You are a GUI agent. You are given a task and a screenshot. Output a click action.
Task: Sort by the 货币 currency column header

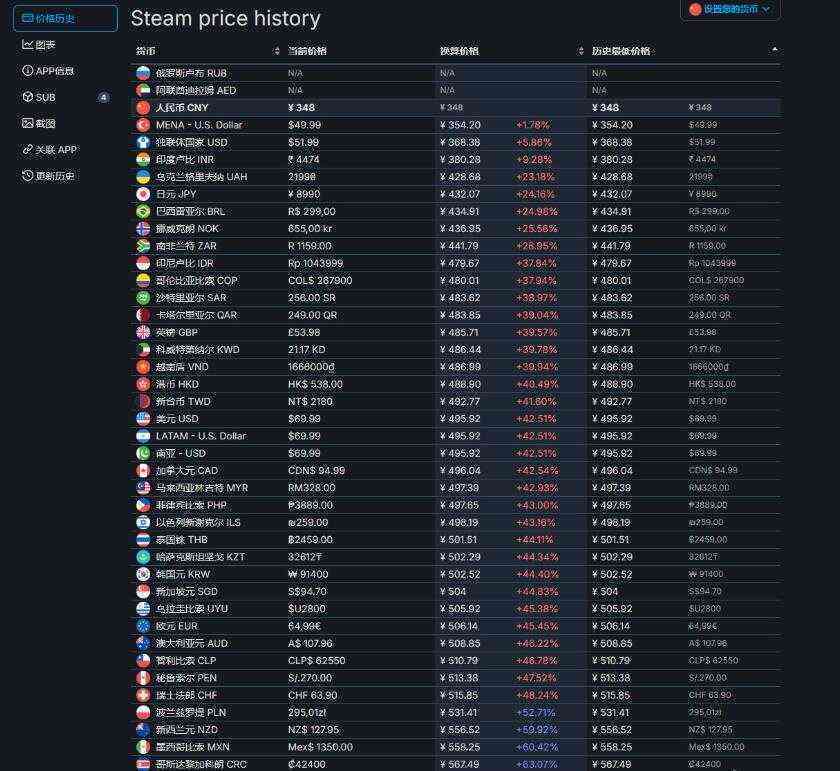(207, 51)
